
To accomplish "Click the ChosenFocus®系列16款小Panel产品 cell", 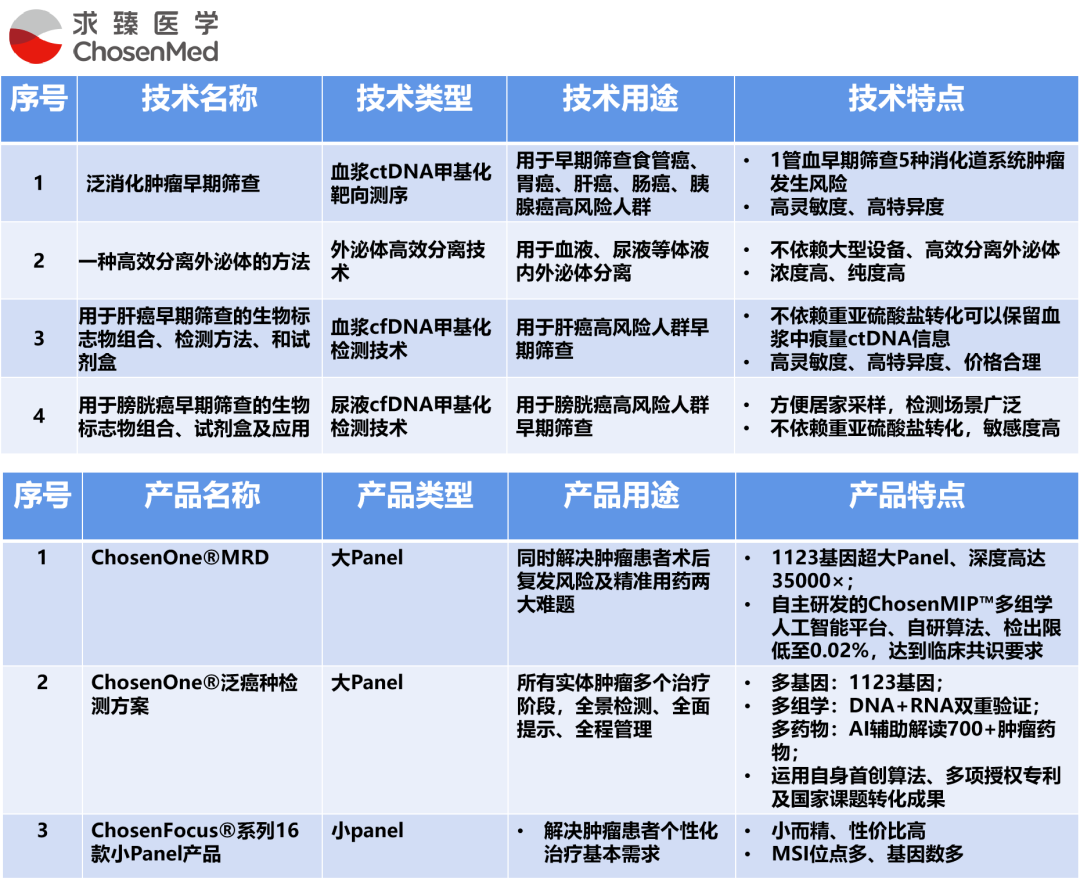I will pos(195,842).
